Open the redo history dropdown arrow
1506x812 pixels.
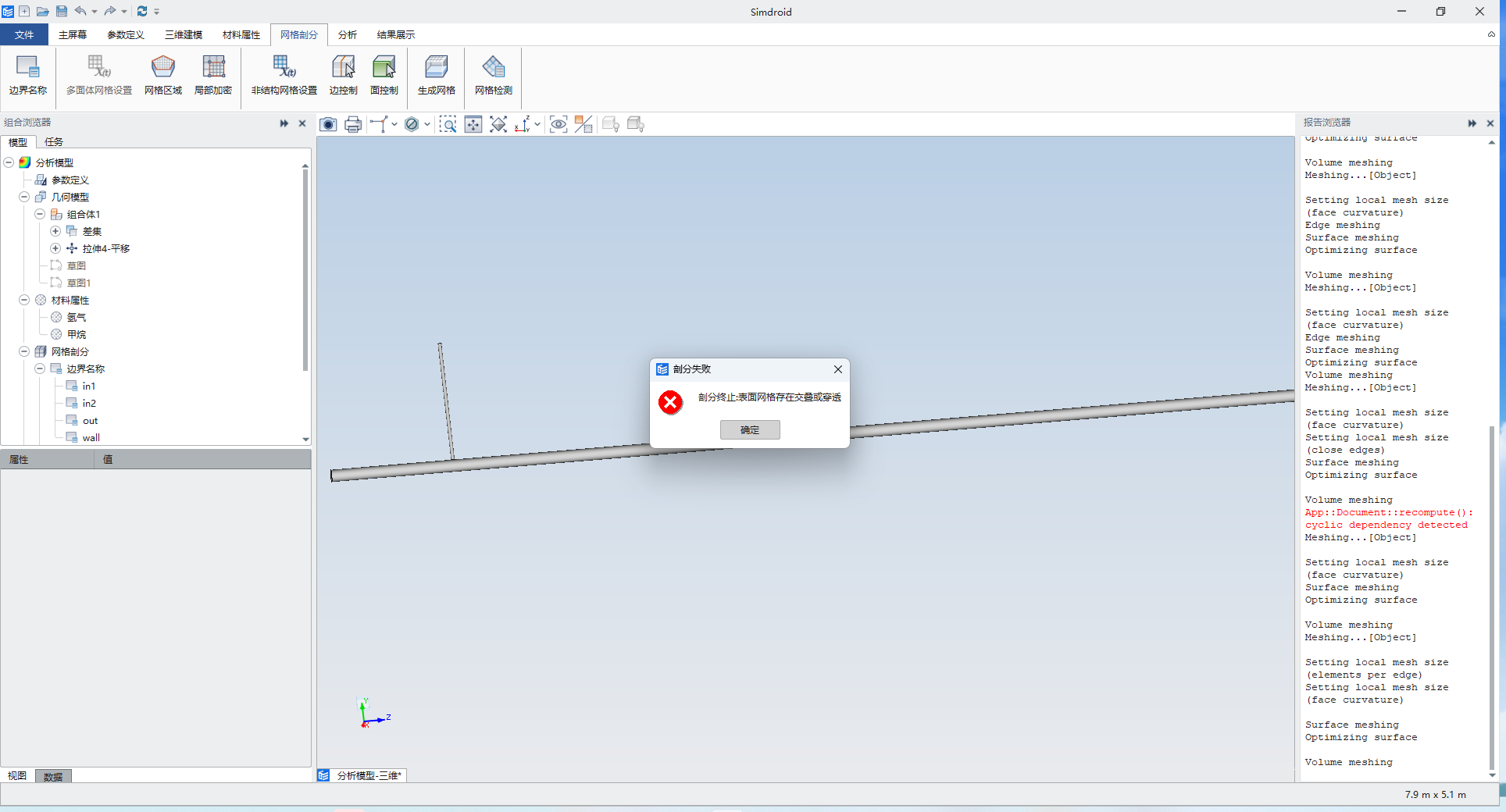pos(124,11)
